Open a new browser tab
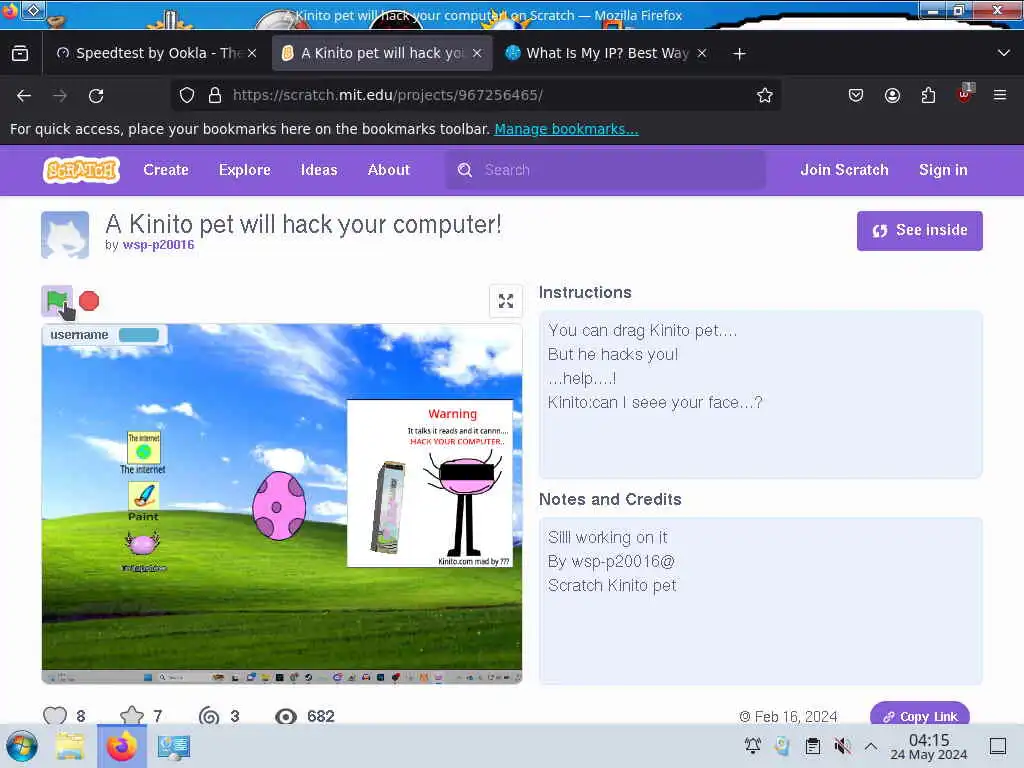This screenshot has width=1024, height=768. (x=739, y=54)
